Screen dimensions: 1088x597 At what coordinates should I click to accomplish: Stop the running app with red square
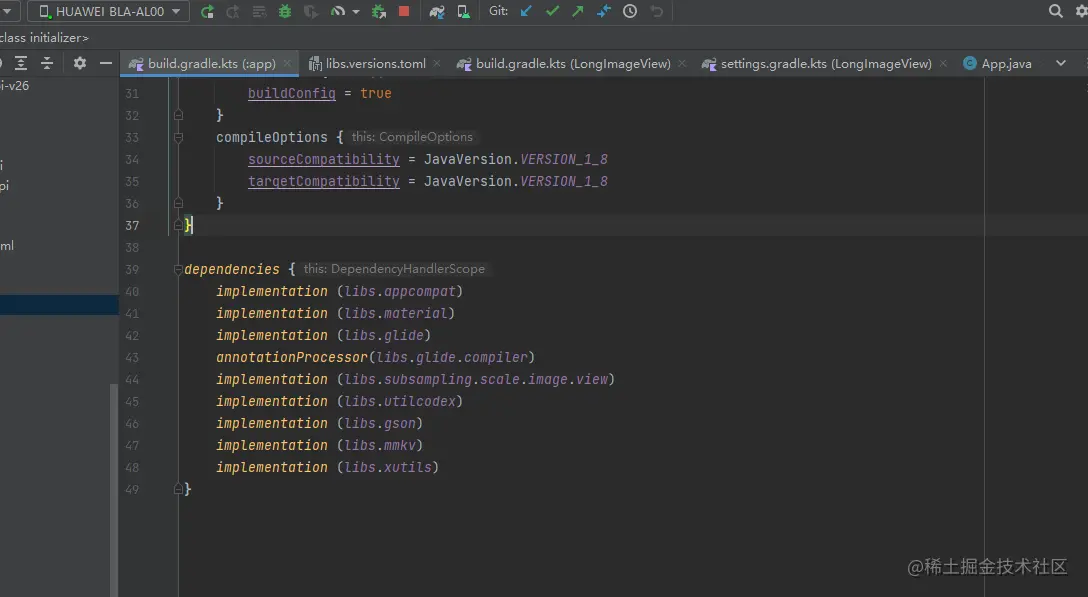(403, 11)
